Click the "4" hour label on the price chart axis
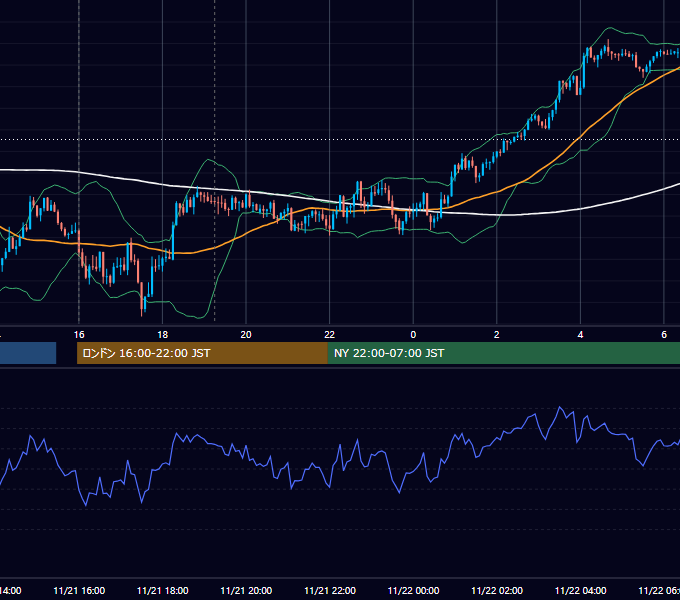This screenshot has height=600, width=680. [x=580, y=335]
